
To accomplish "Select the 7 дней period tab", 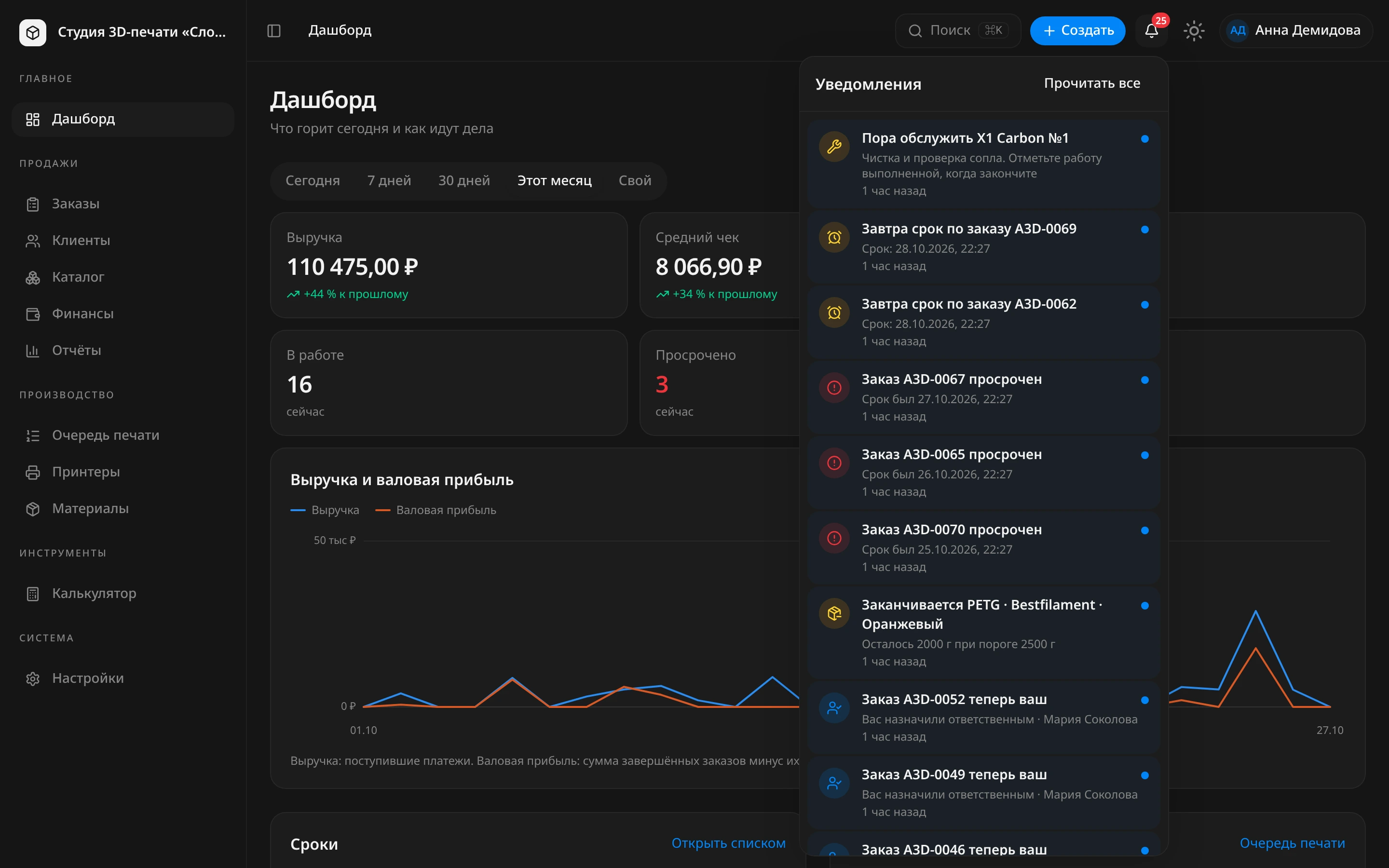I will [x=389, y=181].
